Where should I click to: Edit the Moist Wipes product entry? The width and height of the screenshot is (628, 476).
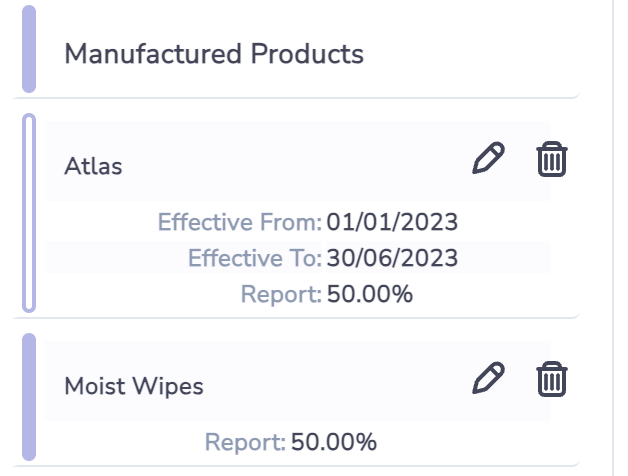click(x=488, y=378)
